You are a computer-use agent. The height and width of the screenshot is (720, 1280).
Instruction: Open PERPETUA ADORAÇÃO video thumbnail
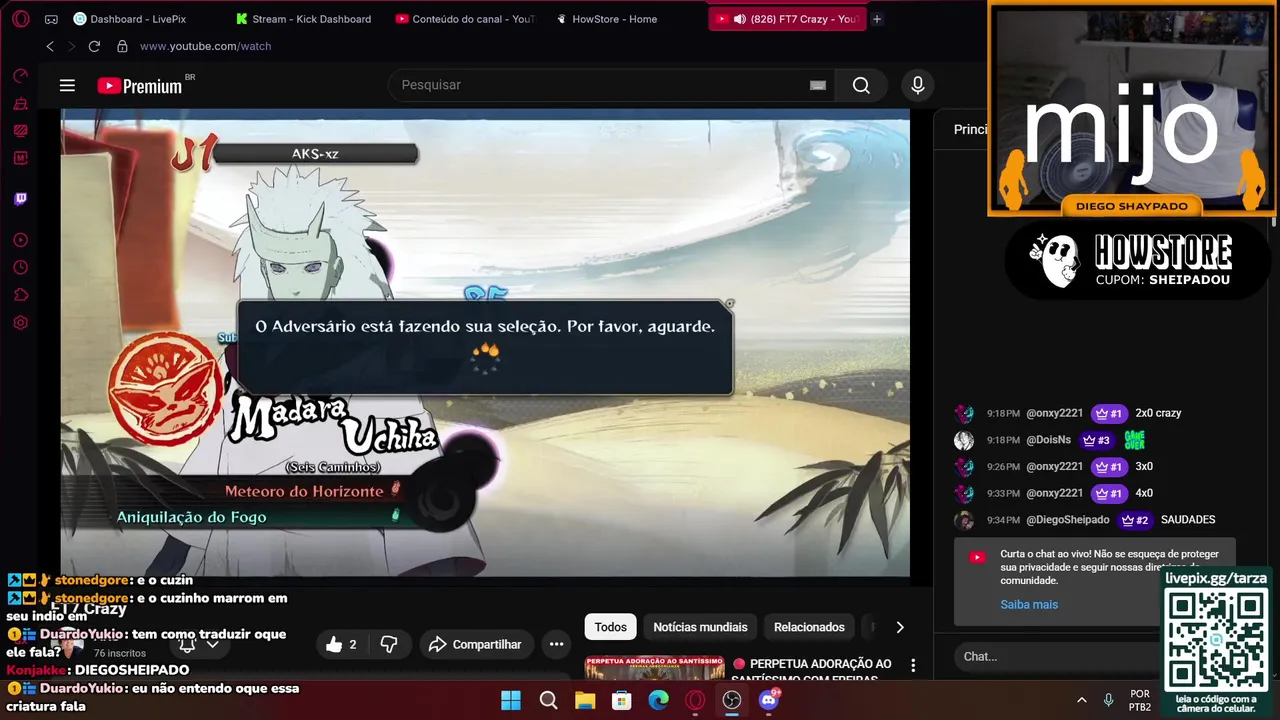(x=653, y=667)
